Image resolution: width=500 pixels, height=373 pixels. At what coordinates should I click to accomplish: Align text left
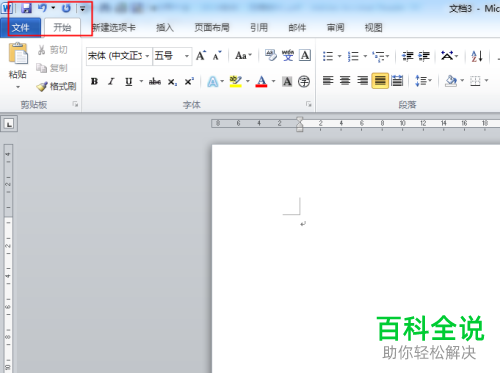pos(328,81)
